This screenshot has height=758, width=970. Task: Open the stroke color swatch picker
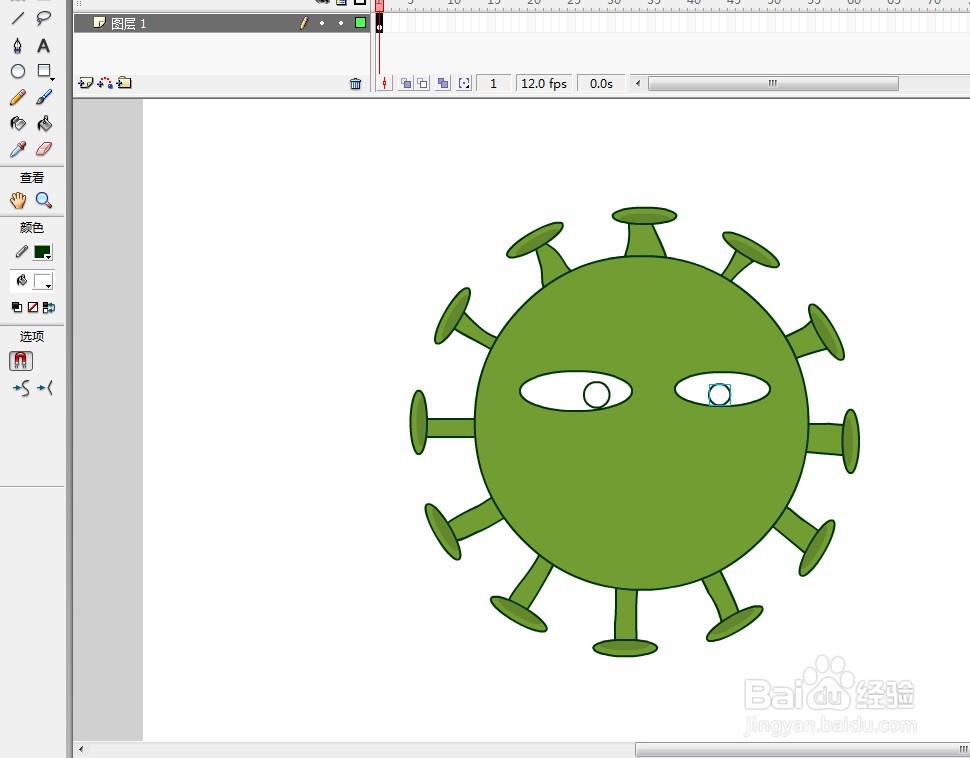tap(43, 252)
